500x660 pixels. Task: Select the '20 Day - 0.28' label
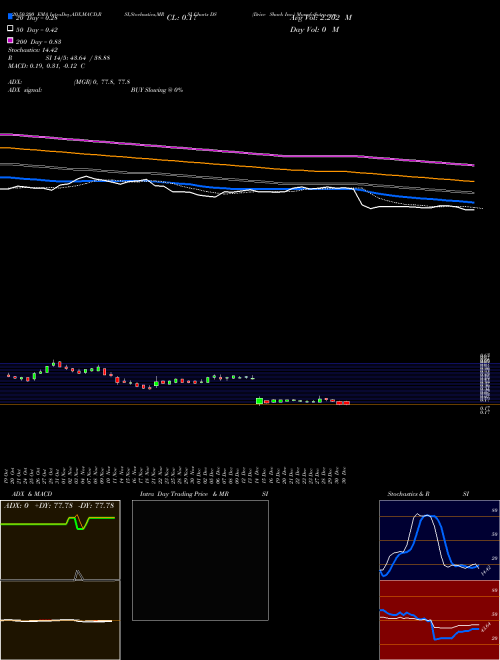click(37, 18)
